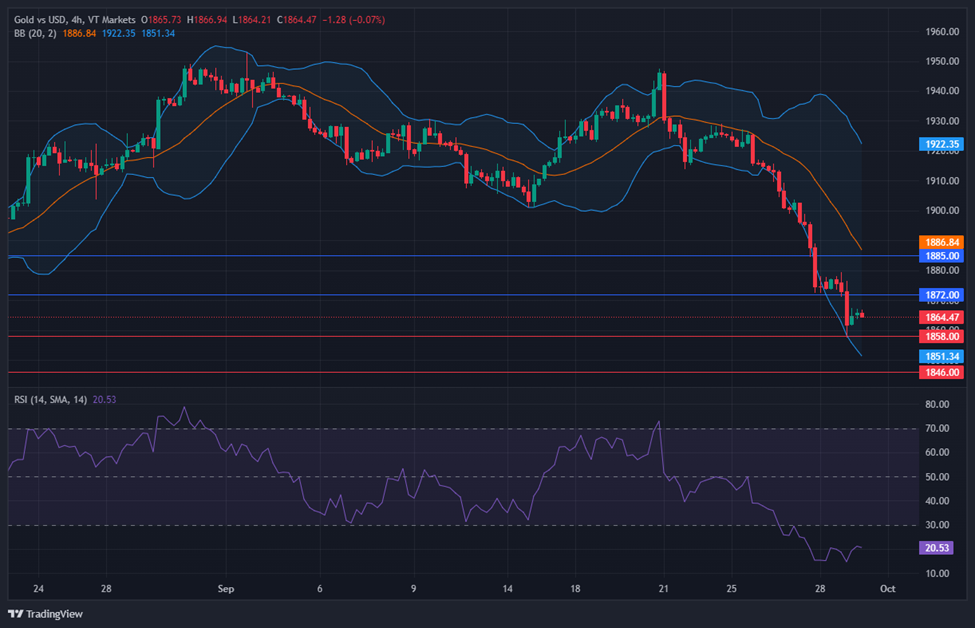Click the BB lower value 1851.34 in legend
Viewport: 975px width, 628px height.
pos(158,33)
